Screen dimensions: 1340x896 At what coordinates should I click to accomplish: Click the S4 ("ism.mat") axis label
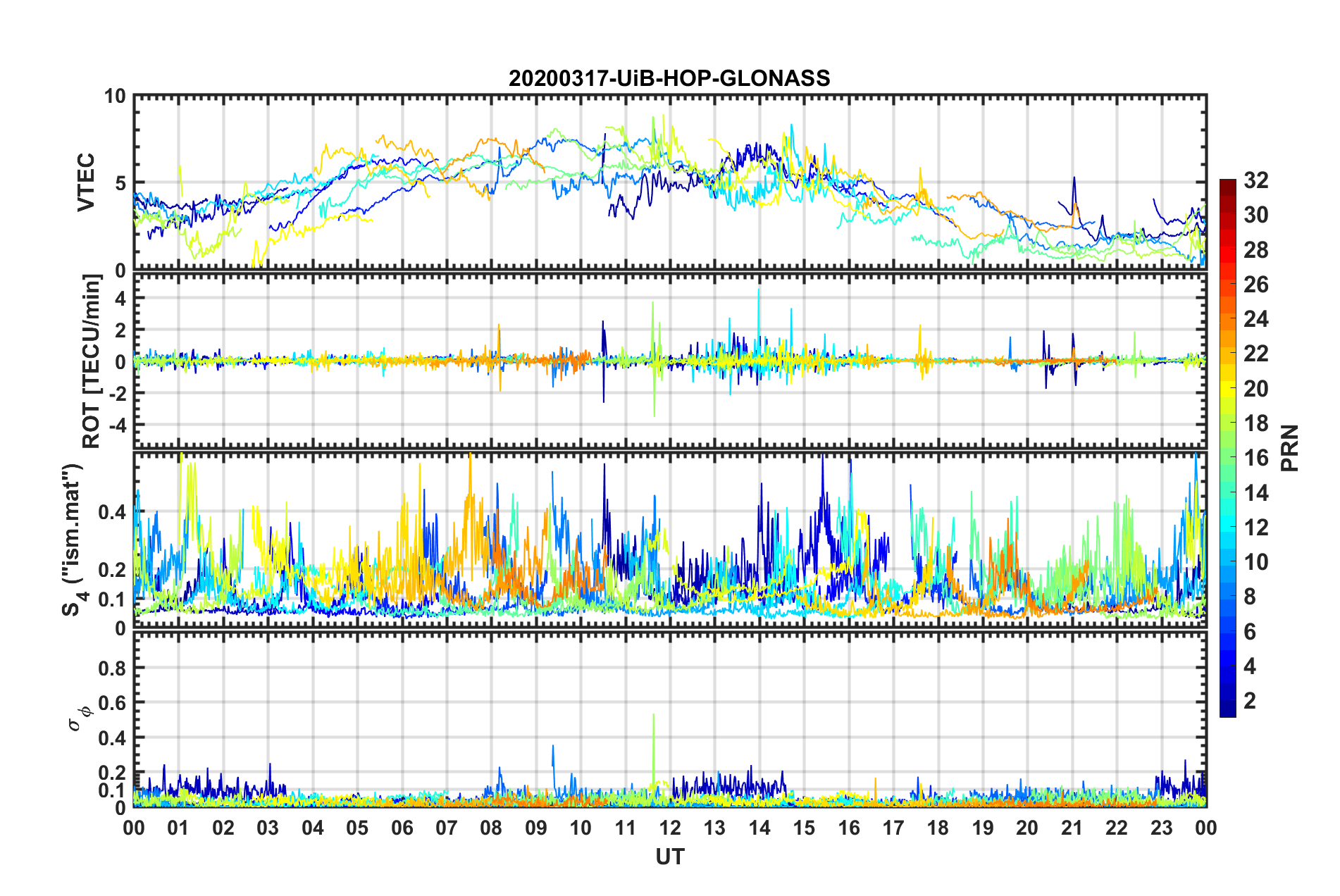74,540
